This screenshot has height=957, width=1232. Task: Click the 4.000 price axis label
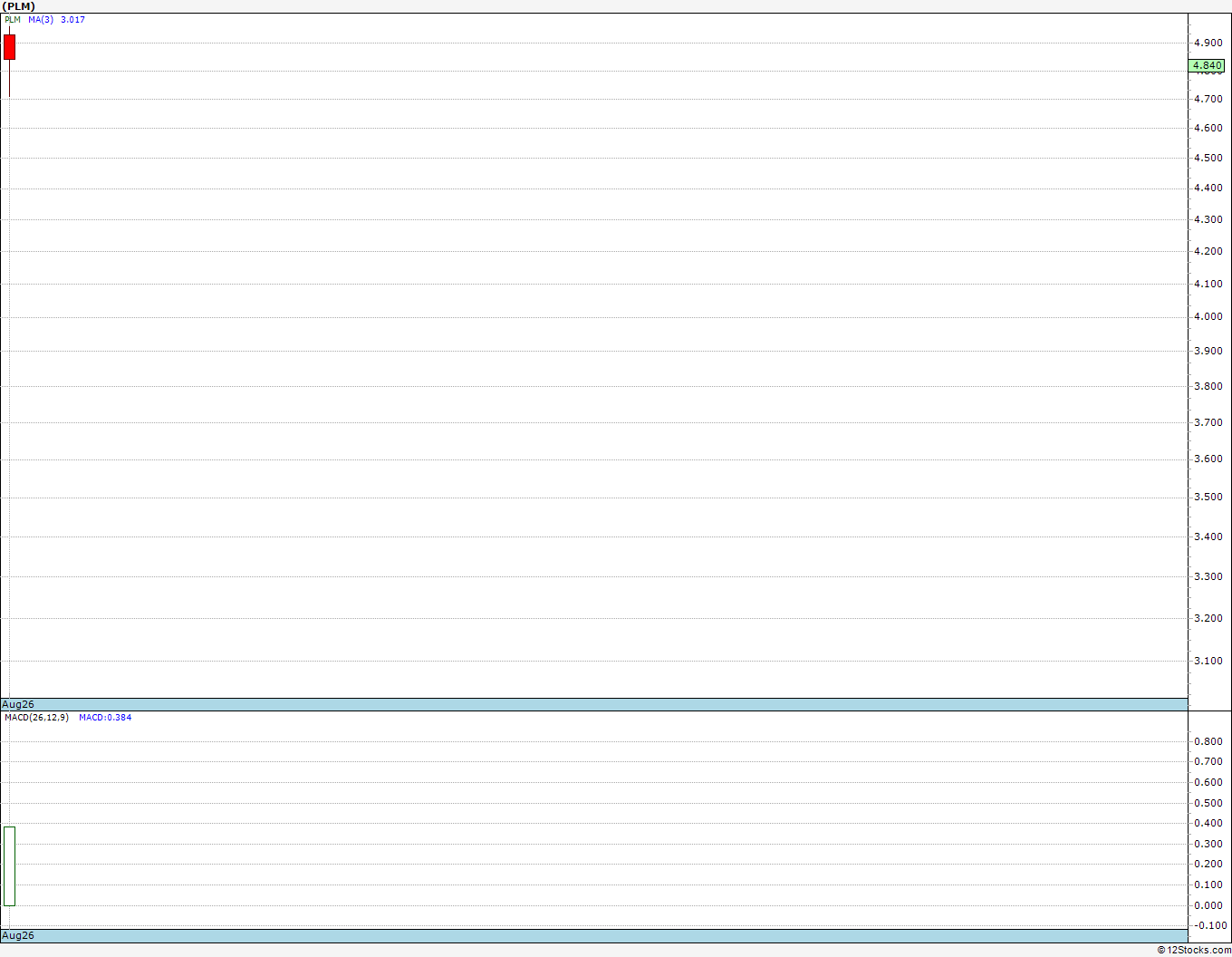coord(1208,316)
